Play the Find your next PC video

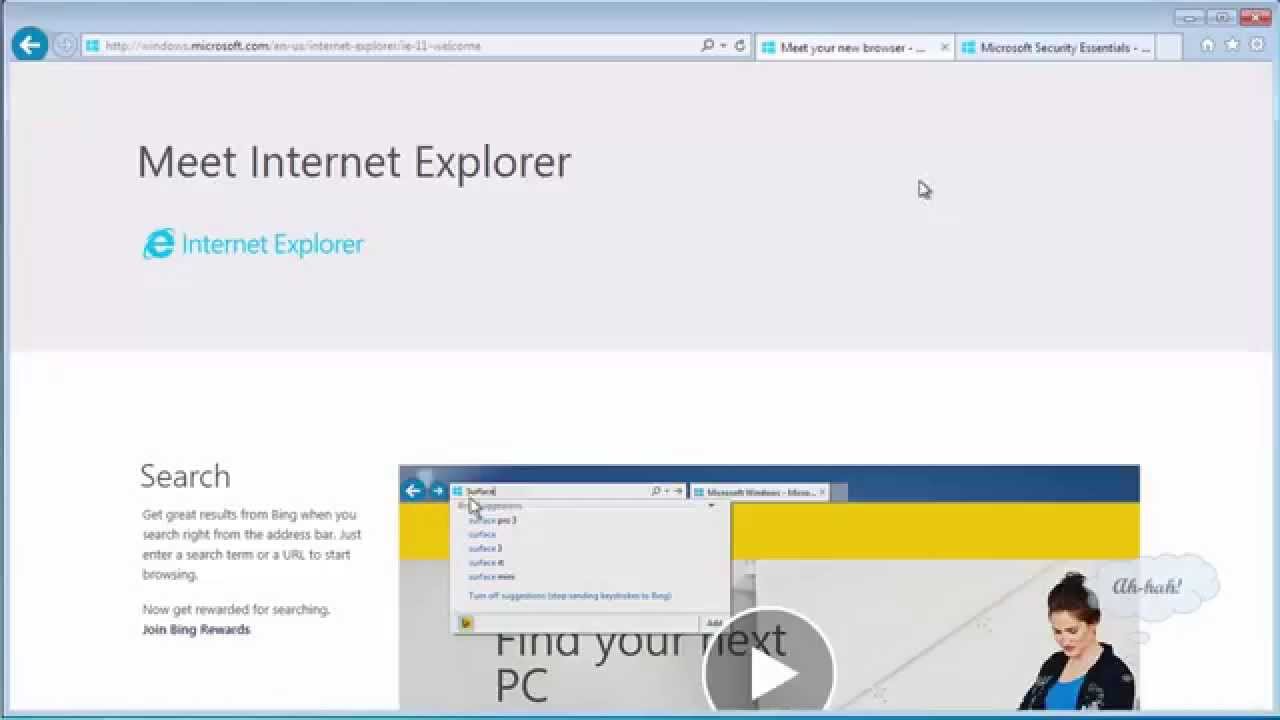768,672
